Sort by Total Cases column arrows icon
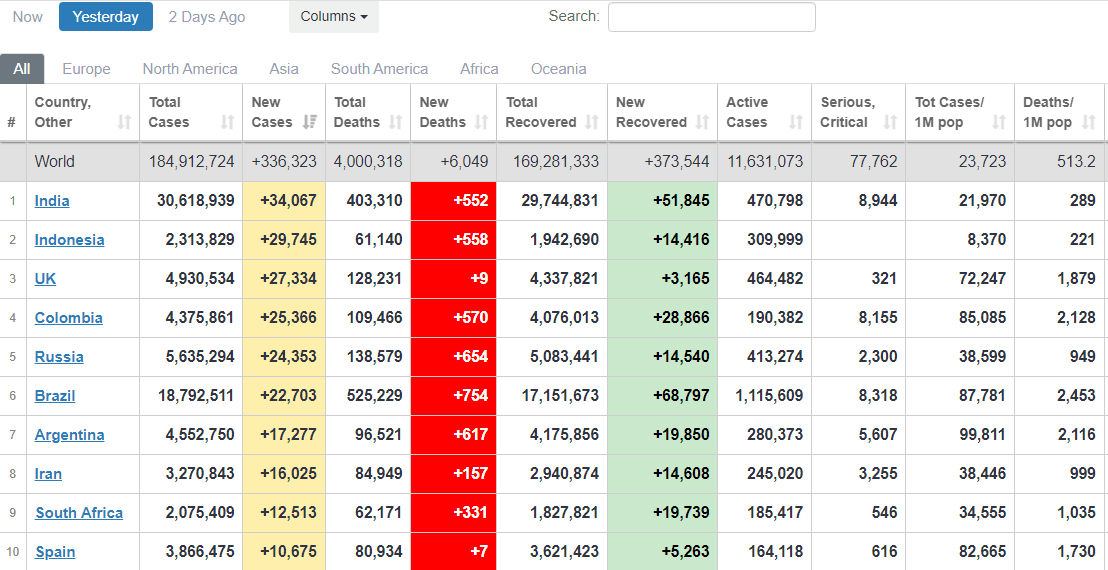This screenshot has width=1108, height=570. [227, 122]
